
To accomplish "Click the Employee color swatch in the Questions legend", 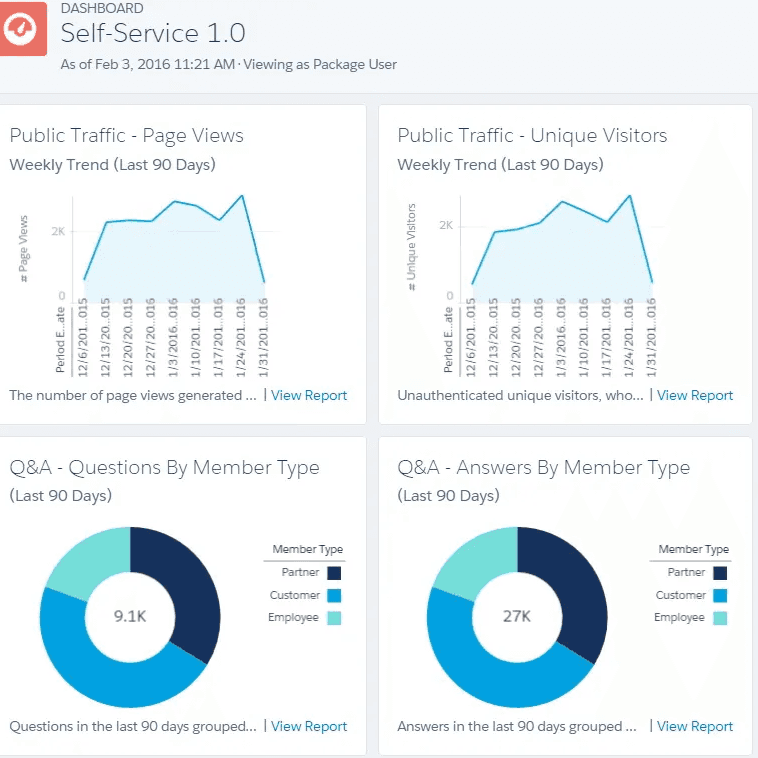I will pyautogui.click(x=334, y=618).
